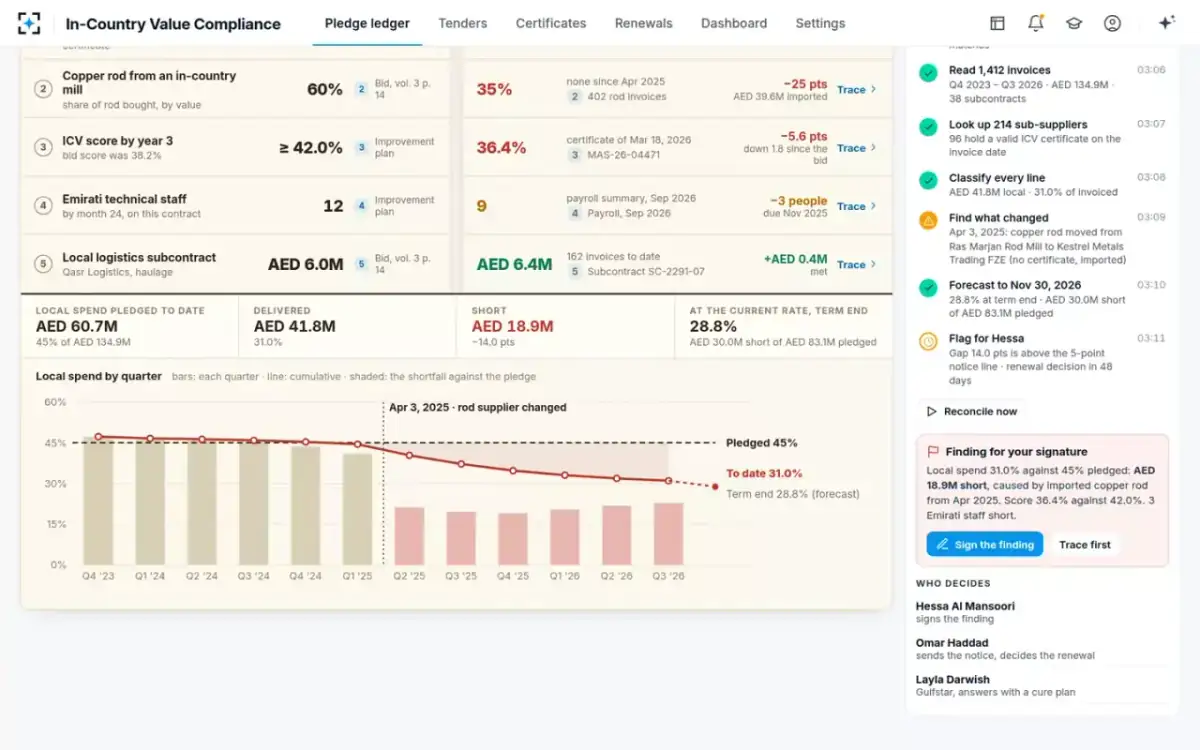The image size is (1200, 750).
Task: Open the sparkle AI assistant icon
Action: (1165, 23)
